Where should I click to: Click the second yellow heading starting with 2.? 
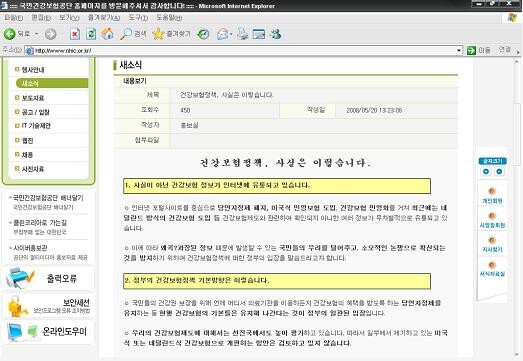point(277,281)
